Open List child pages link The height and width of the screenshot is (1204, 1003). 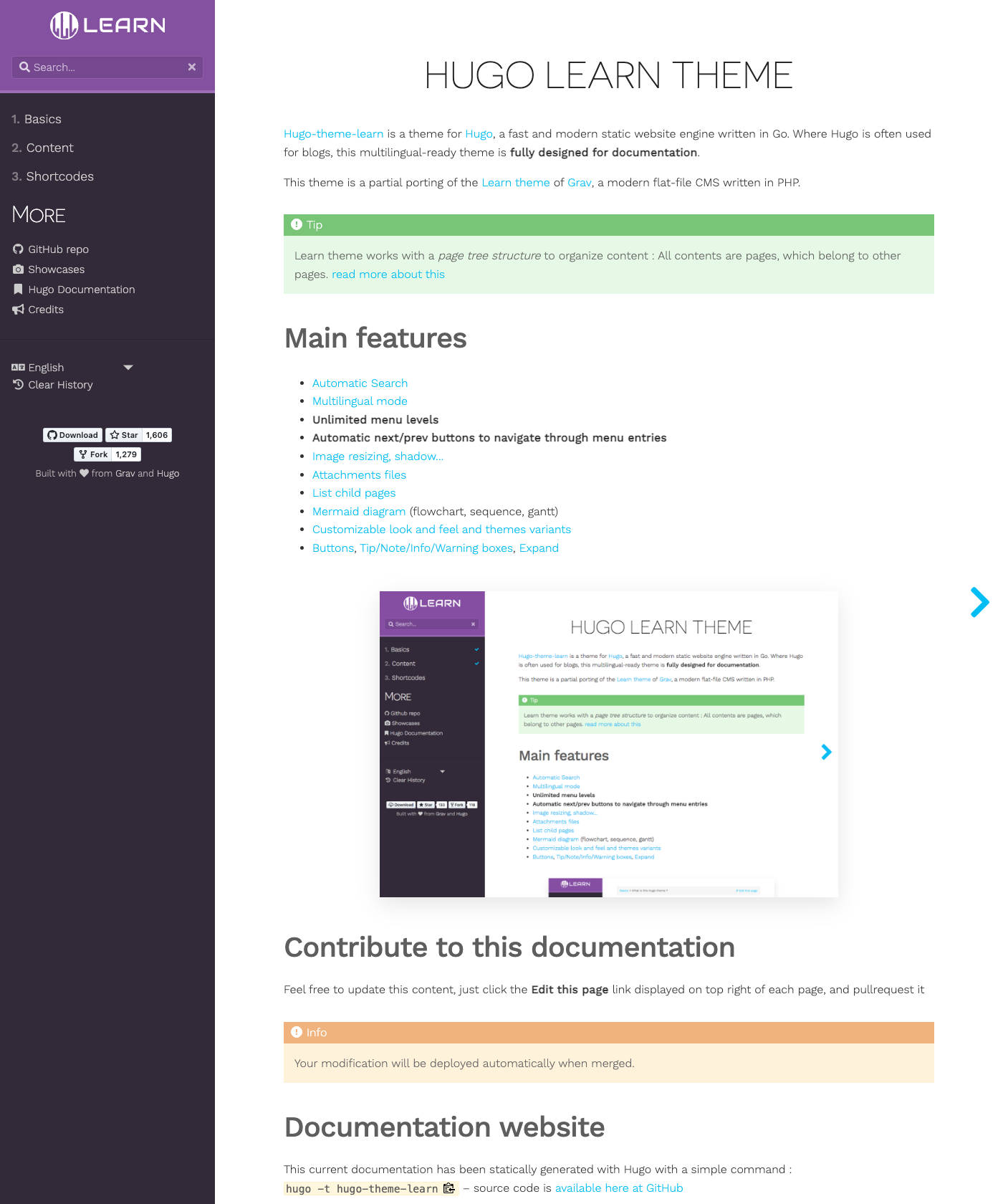[x=354, y=493]
